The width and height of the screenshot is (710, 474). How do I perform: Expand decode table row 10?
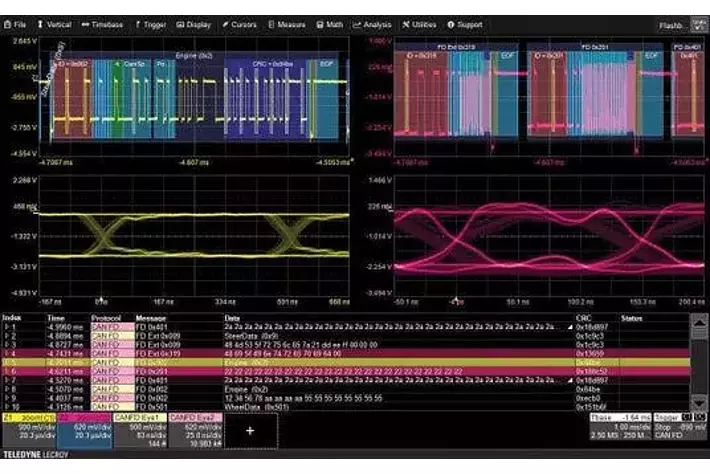tap(6, 407)
